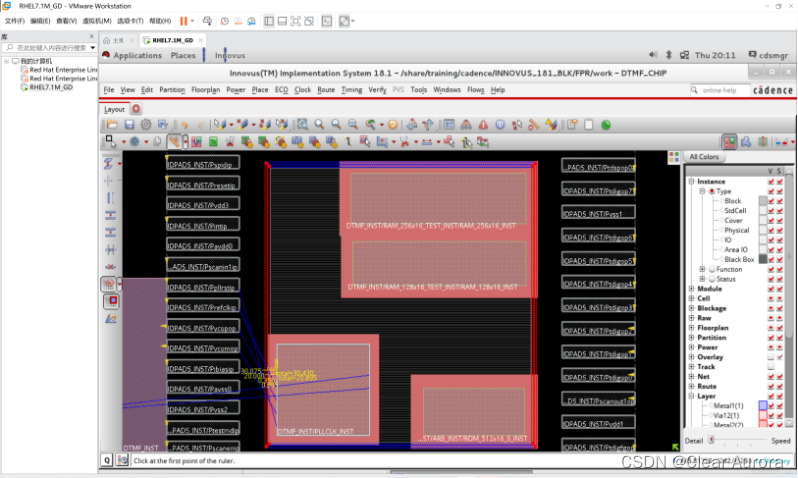
Task: Expand the Blockage tree node
Action: [692, 308]
